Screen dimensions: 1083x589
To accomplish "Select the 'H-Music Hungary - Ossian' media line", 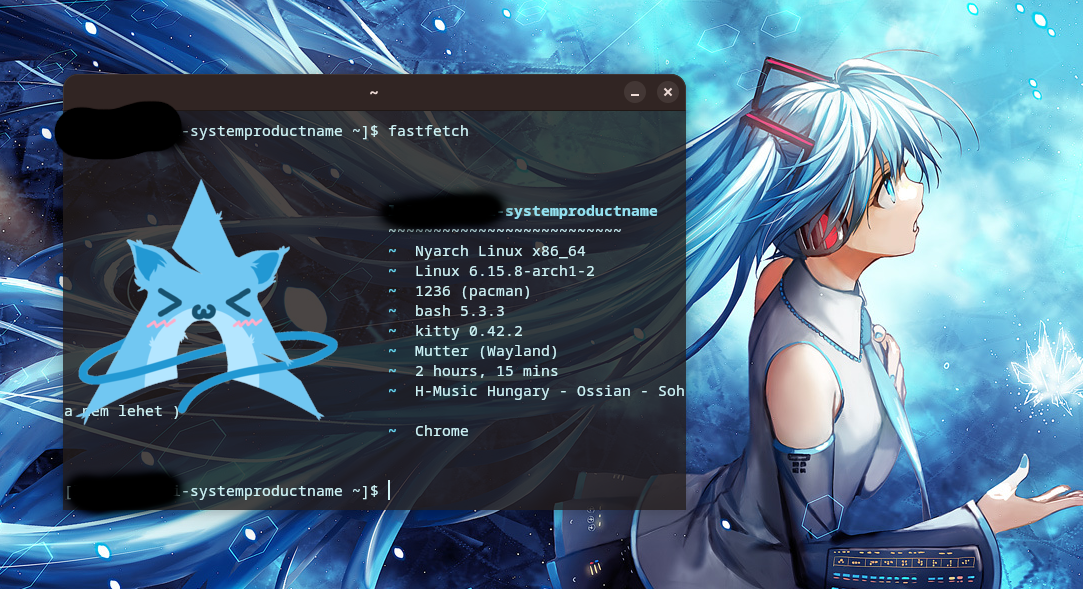I will (x=550, y=392).
